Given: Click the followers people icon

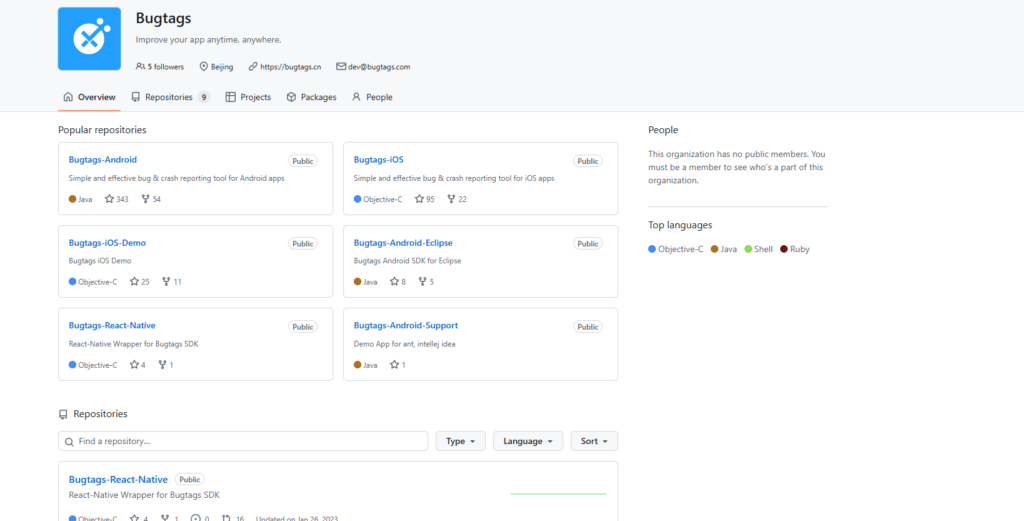Looking at the screenshot, I should coord(140,67).
